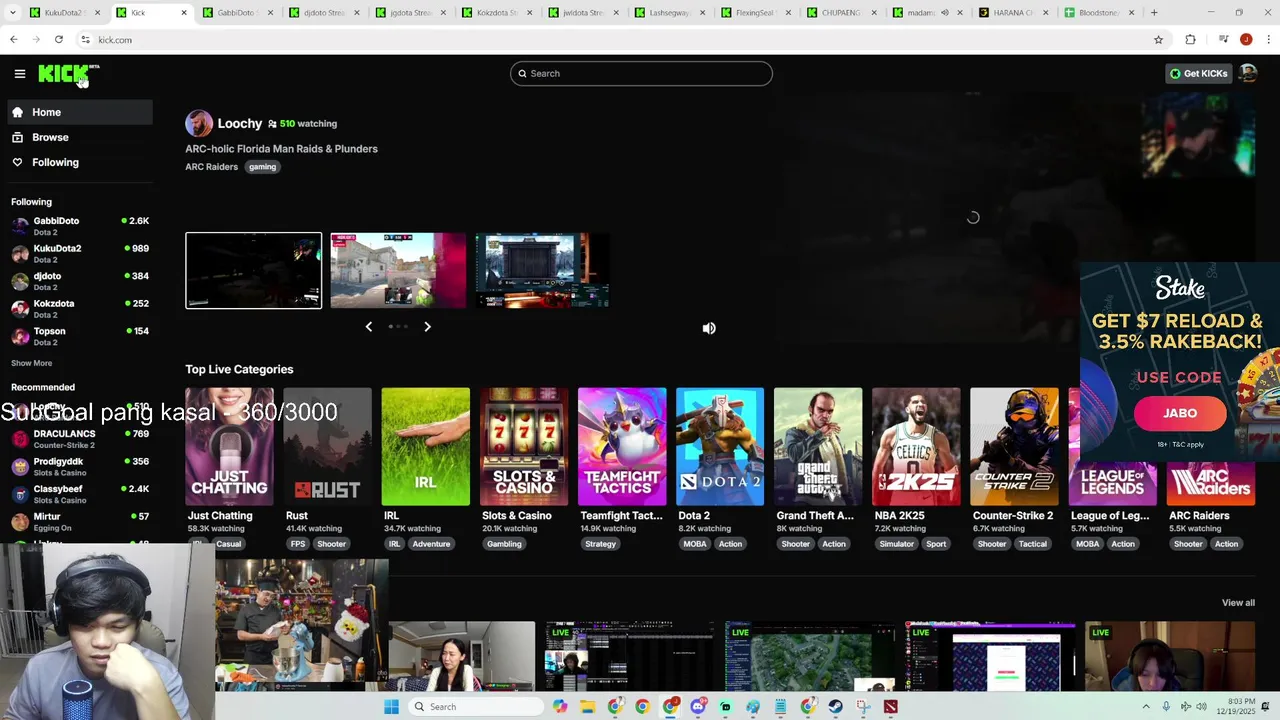Open ARC Raiders category card

point(1211,485)
